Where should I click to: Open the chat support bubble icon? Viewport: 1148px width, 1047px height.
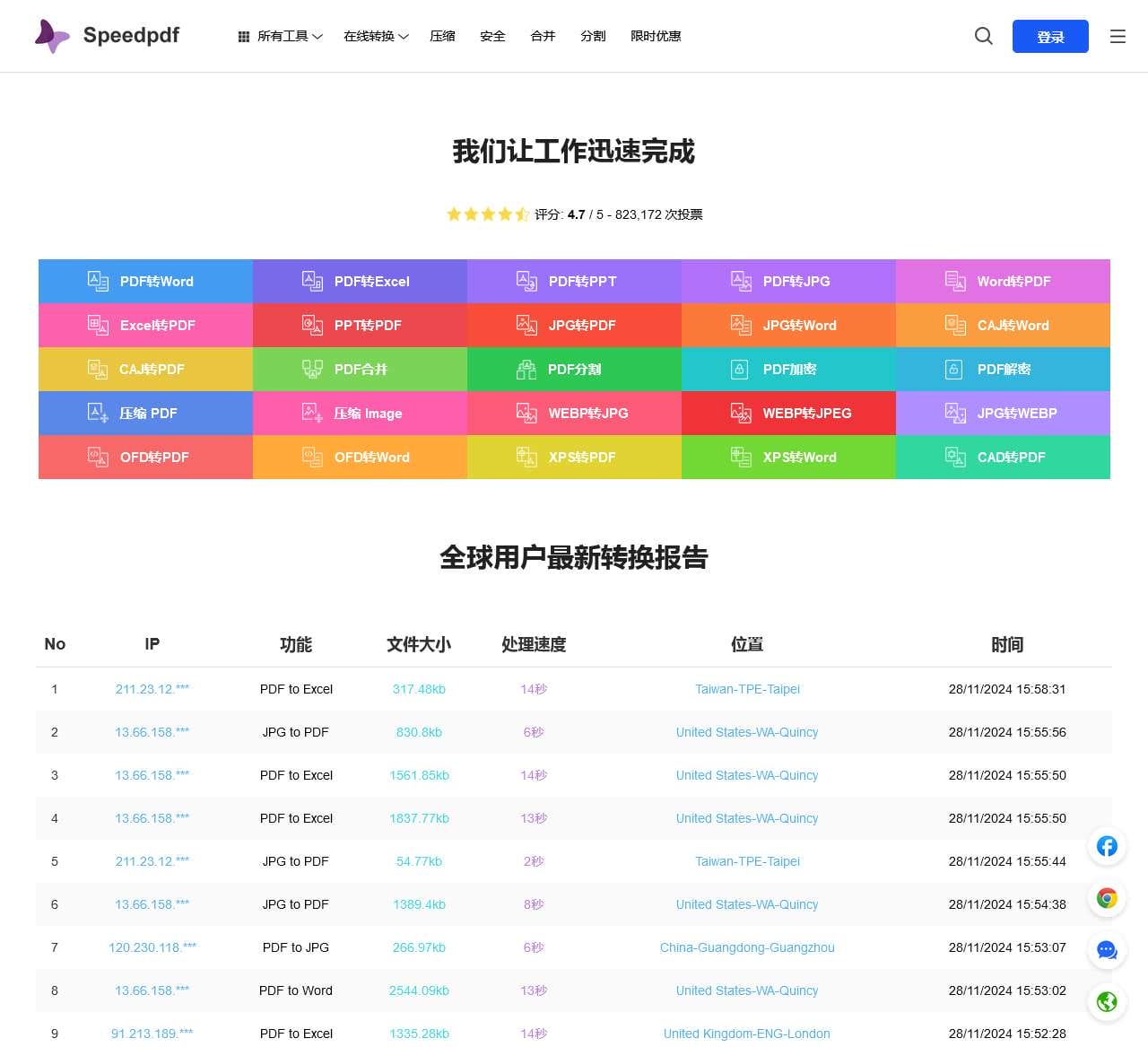point(1108,950)
